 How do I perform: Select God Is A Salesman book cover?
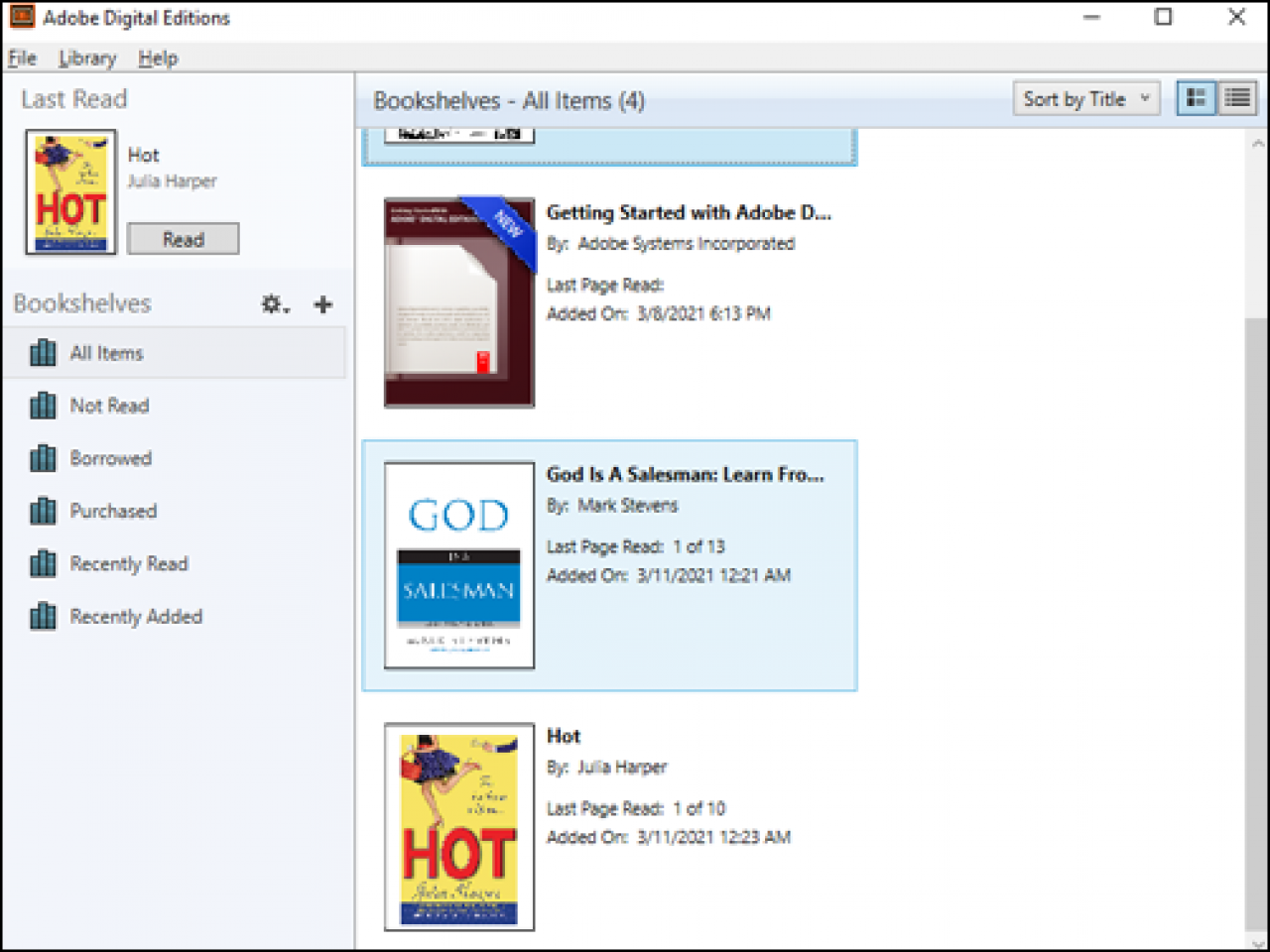[459, 565]
